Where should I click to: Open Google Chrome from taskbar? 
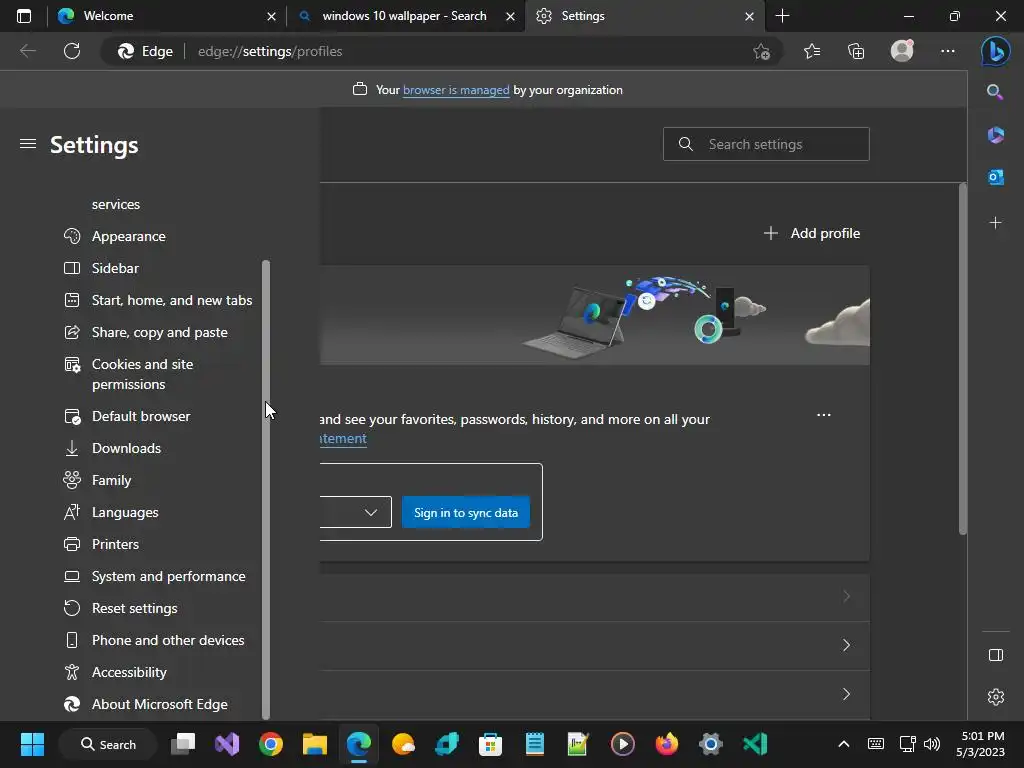click(x=270, y=744)
